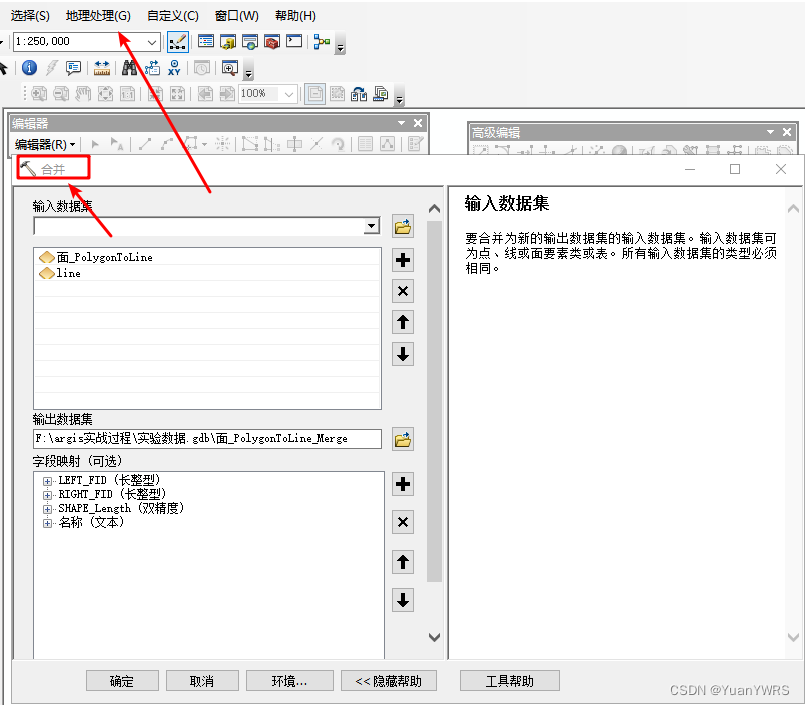This screenshot has height=705, width=805.
Task: Open the input datasets combo dropdown arrow
Action: click(x=372, y=226)
